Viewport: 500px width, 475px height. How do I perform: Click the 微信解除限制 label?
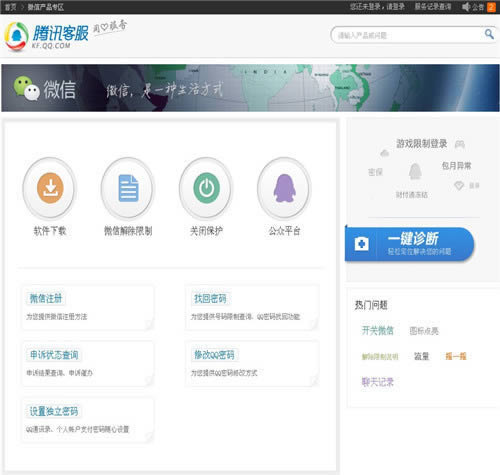coord(128,231)
